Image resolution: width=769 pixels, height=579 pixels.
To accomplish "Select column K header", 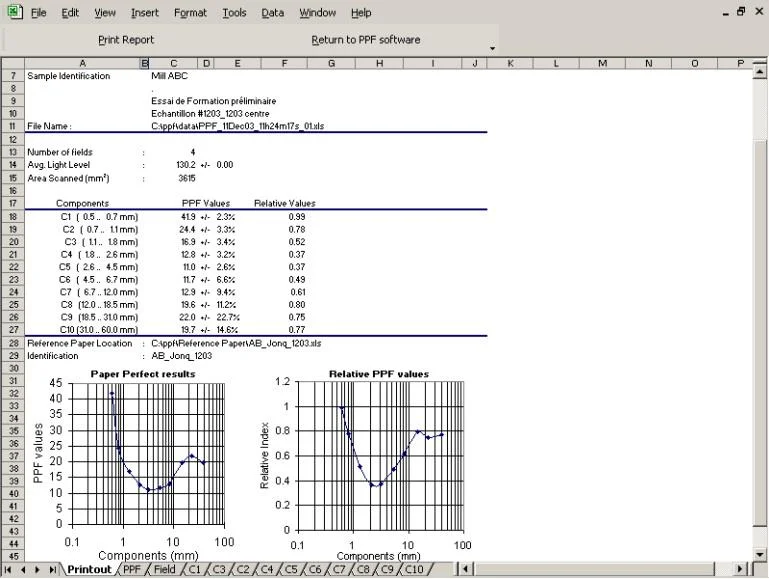I will click(510, 63).
